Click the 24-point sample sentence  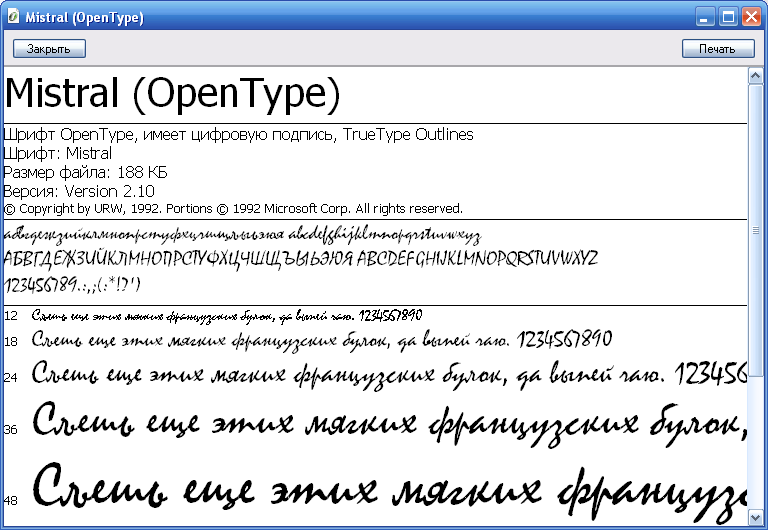(389, 375)
